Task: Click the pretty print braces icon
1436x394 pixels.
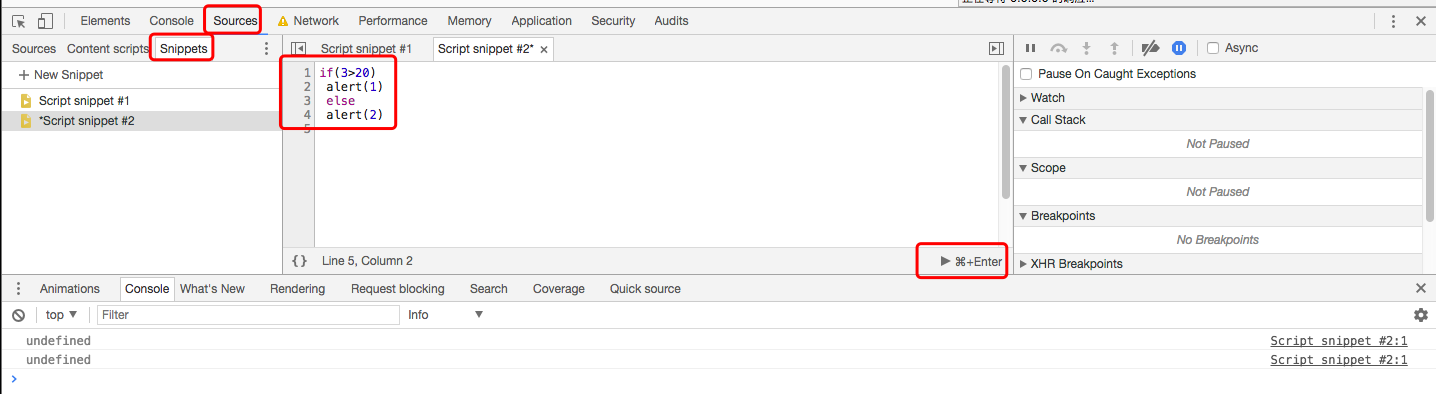Action: [299, 261]
